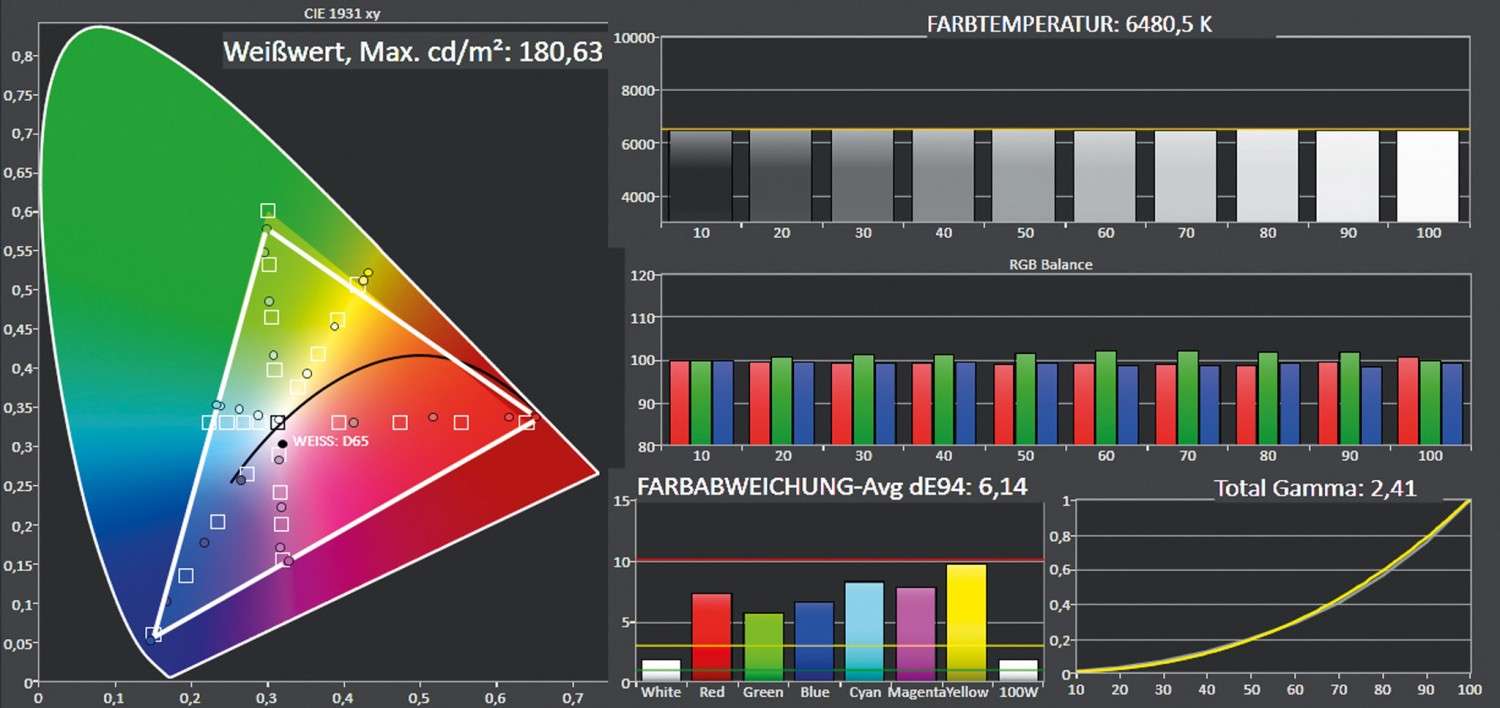Click the "Magenta" axis label under deviation chart
Image resolution: width=1500 pixels, height=708 pixels.
pyautogui.click(x=919, y=692)
